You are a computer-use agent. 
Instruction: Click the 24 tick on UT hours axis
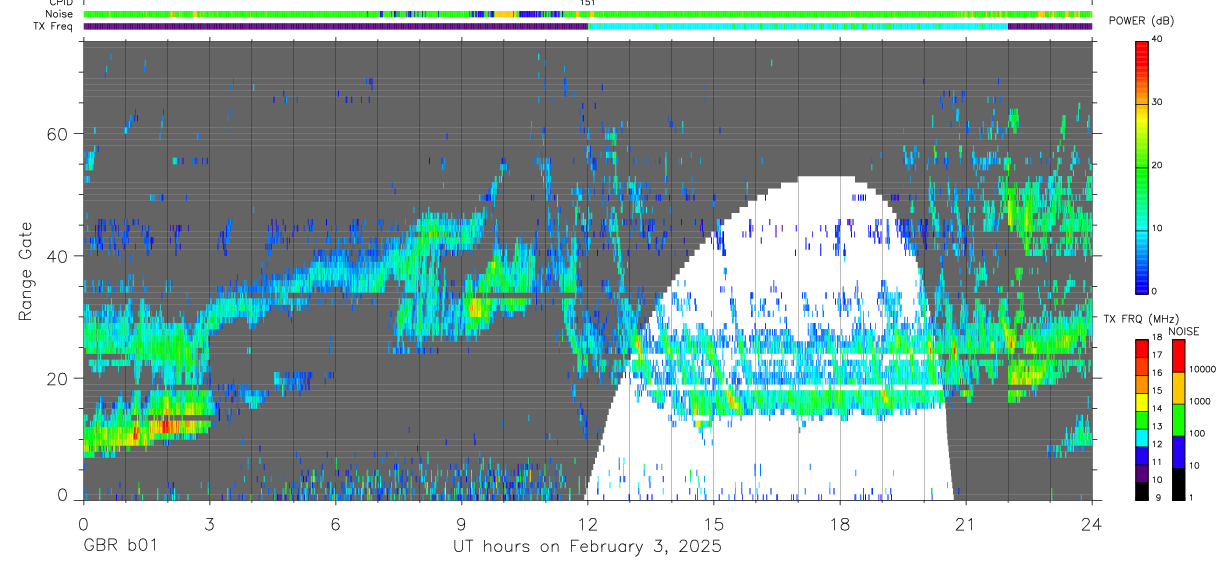click(1092, 523)
